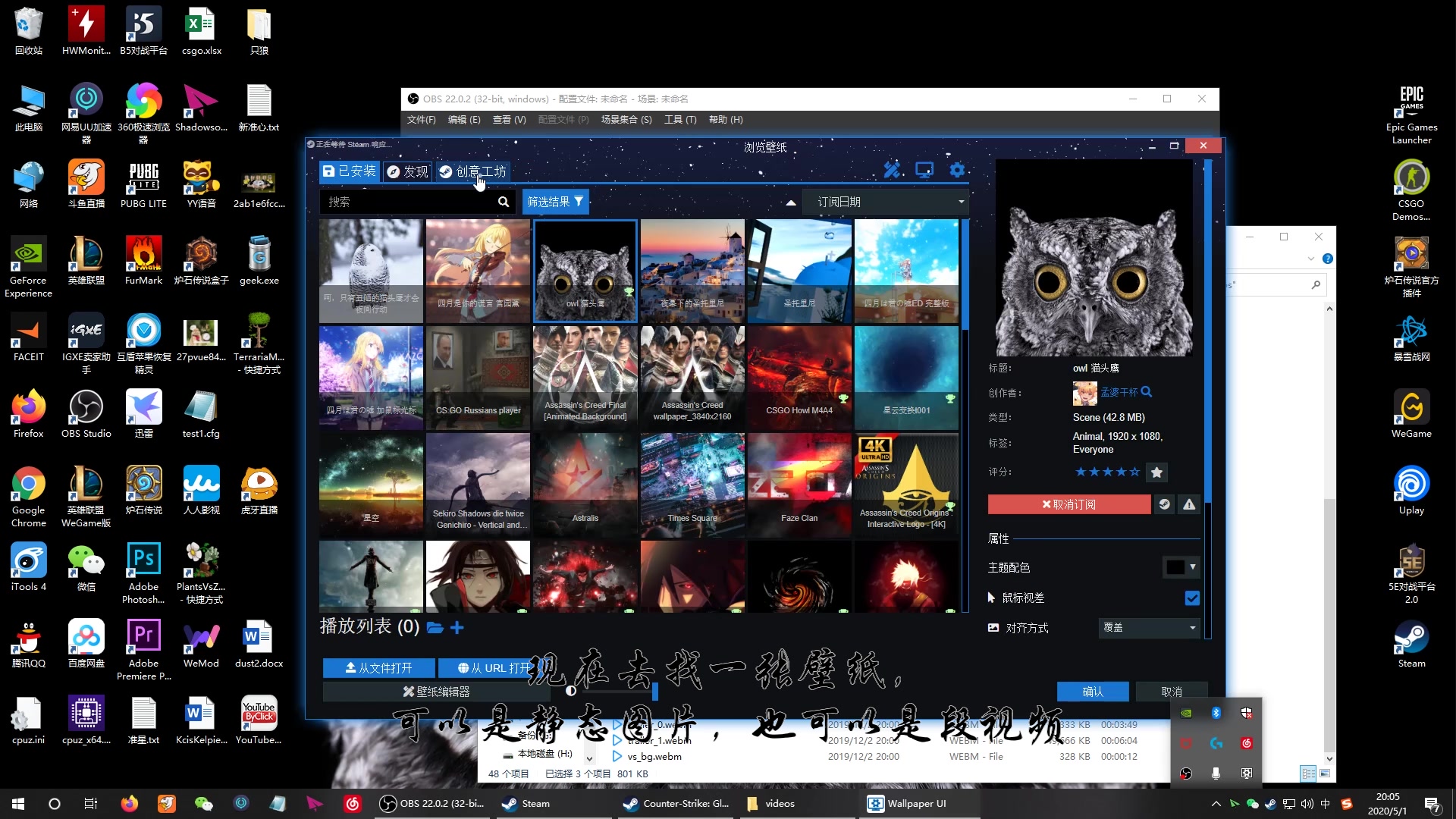Open the 主题配色 color swatch

(x=1181, y=566)
